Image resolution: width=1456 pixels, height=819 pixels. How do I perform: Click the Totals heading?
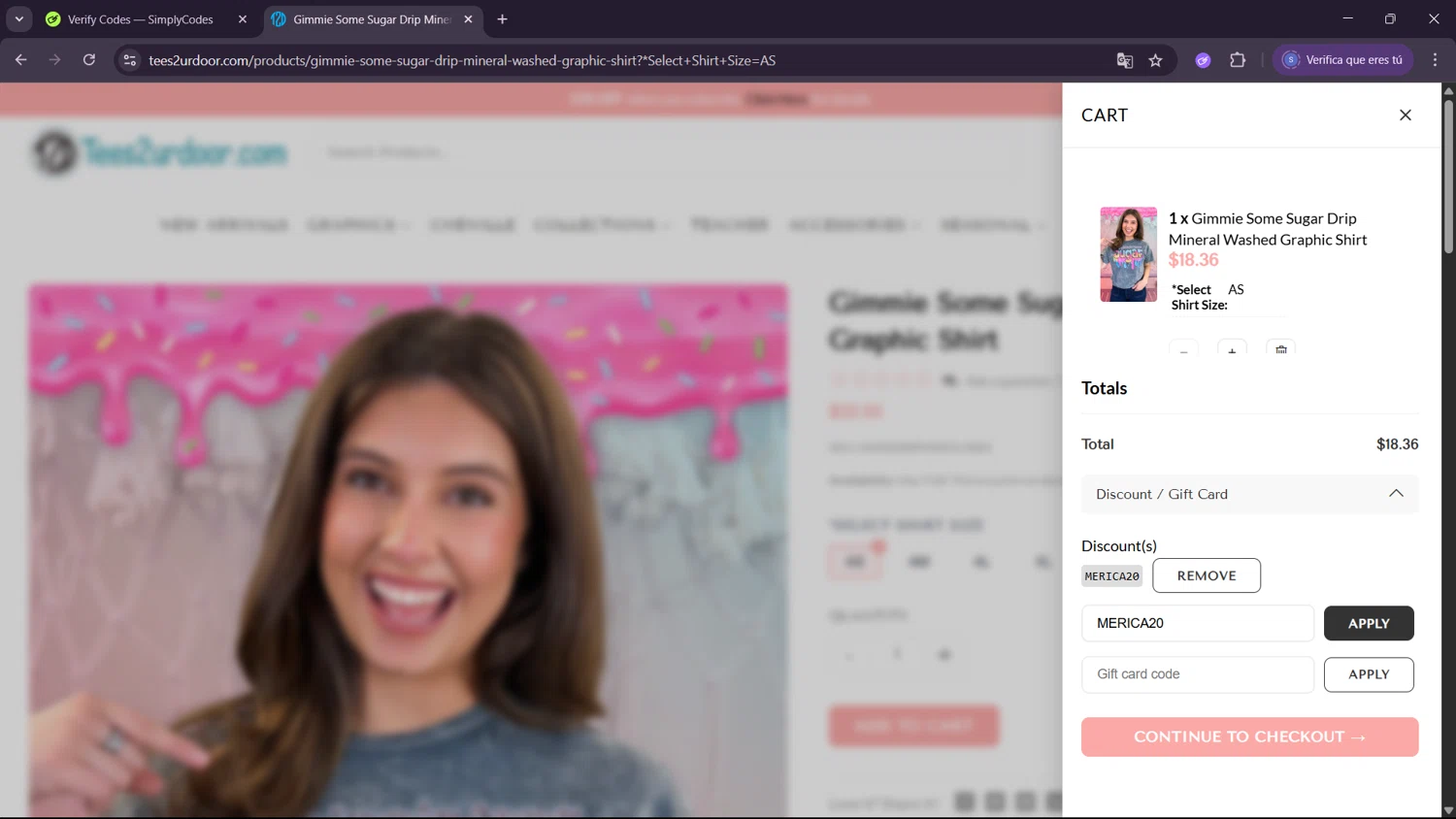pos(1105,388)
